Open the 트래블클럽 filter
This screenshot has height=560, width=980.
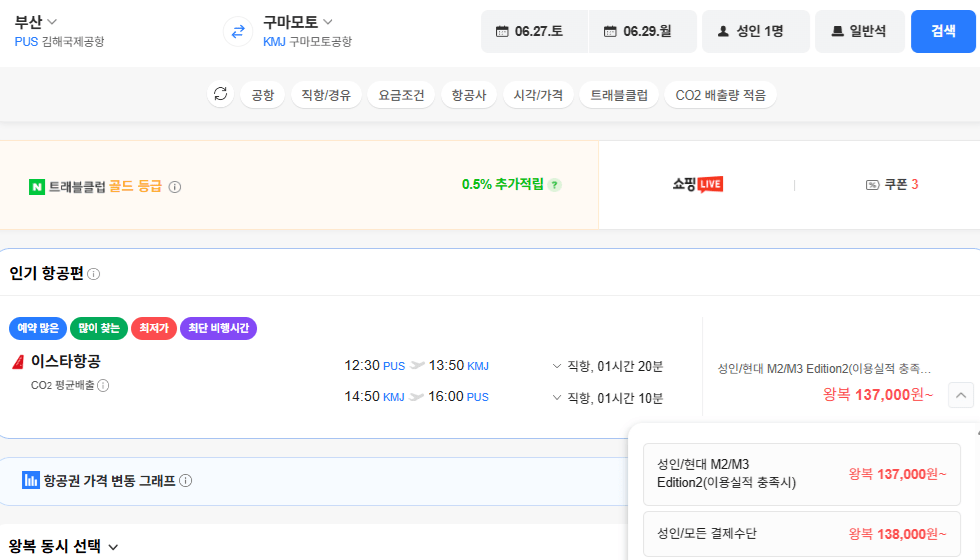point(619,95)
